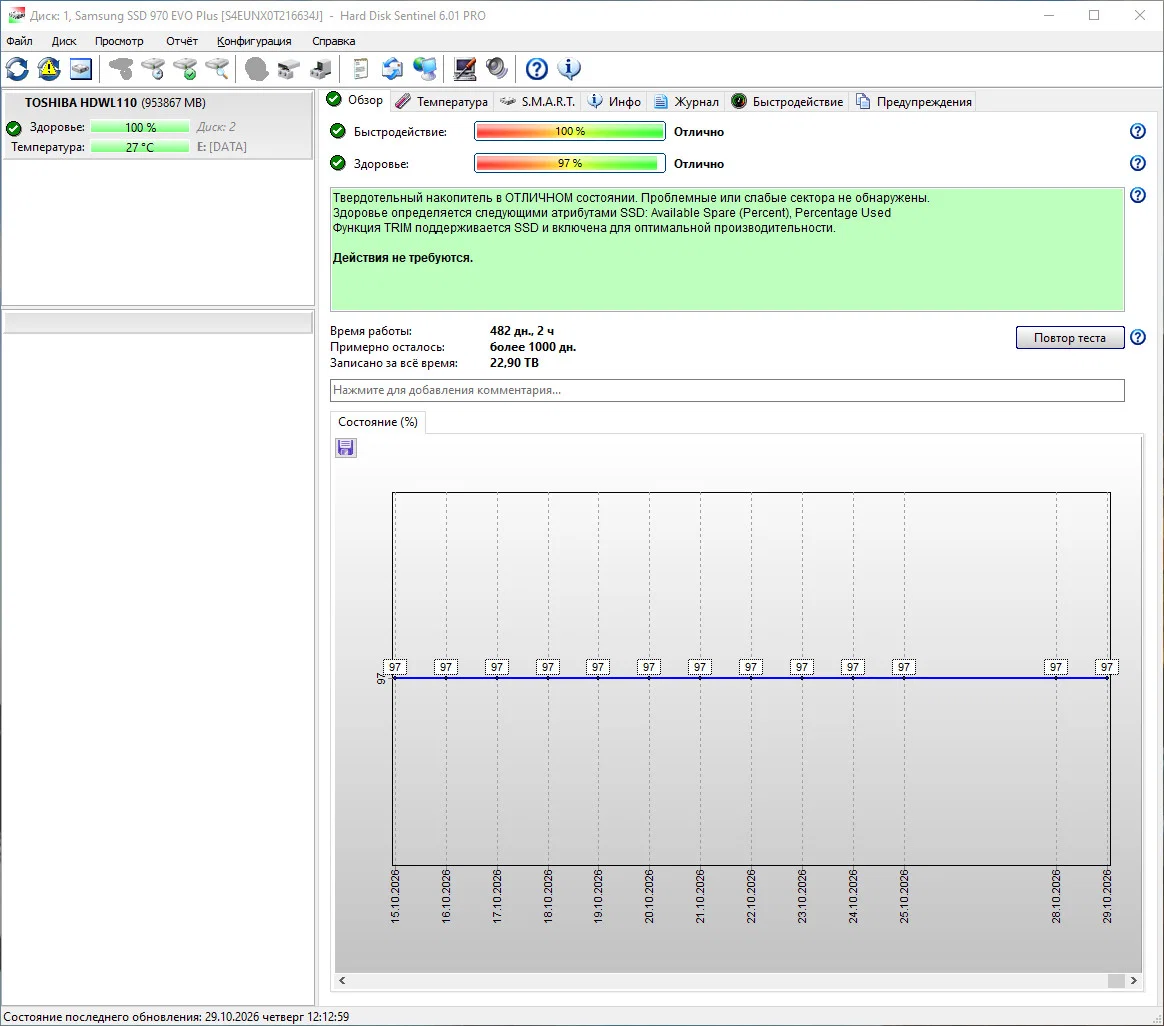Click the comment input field
The width and height of the screenshot is (1164, 1026).
(727, 391)
